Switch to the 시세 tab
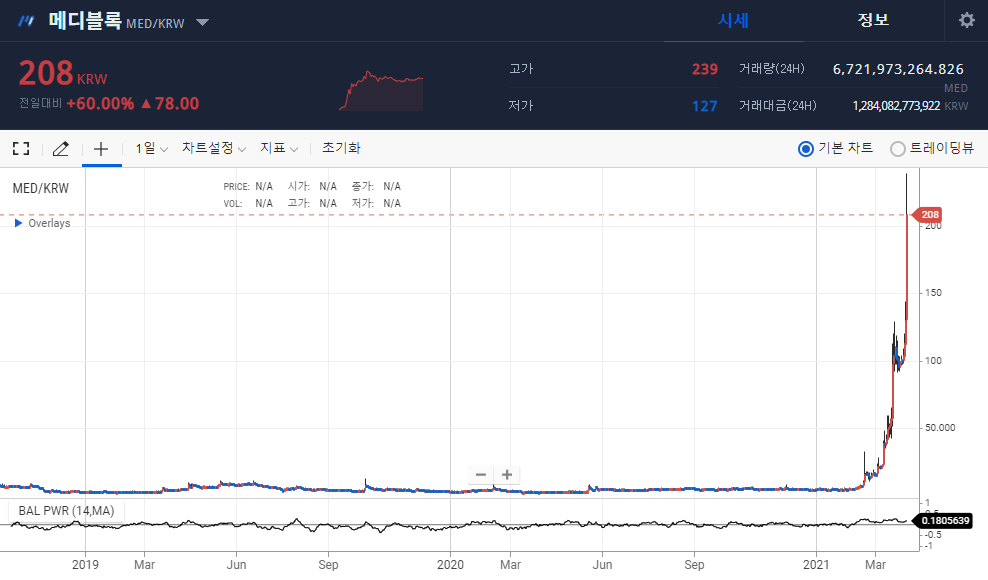This screenshot has height=580, width=988. click(733, 21)
